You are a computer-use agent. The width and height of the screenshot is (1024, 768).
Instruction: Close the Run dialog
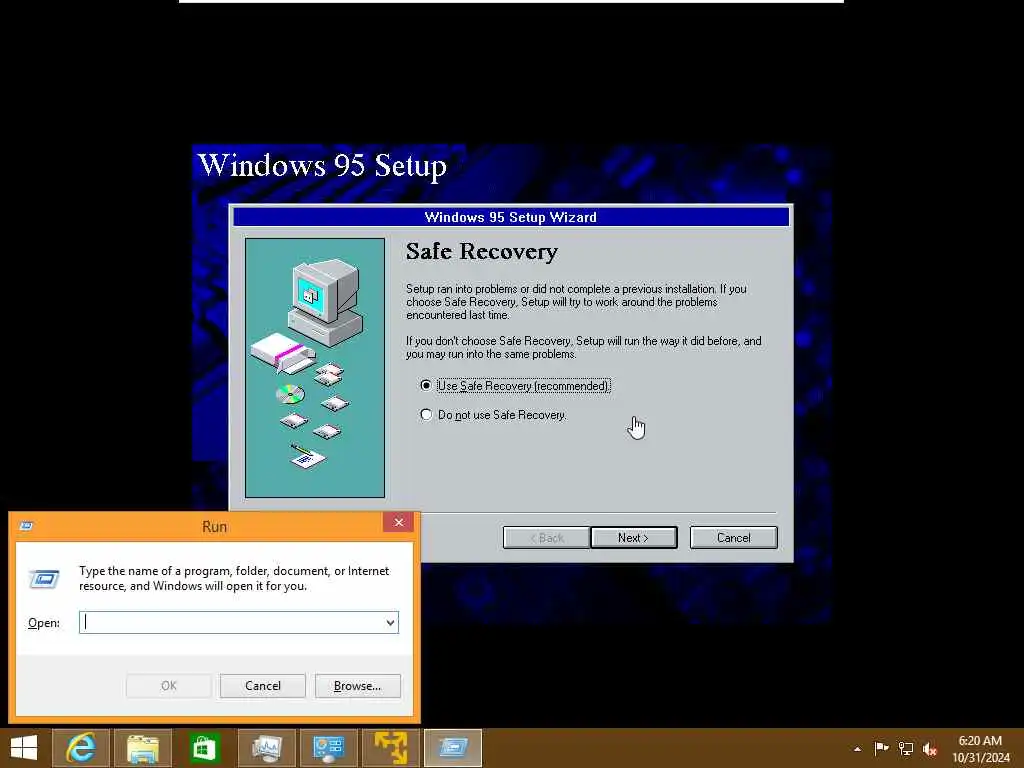tap(398, 522)
